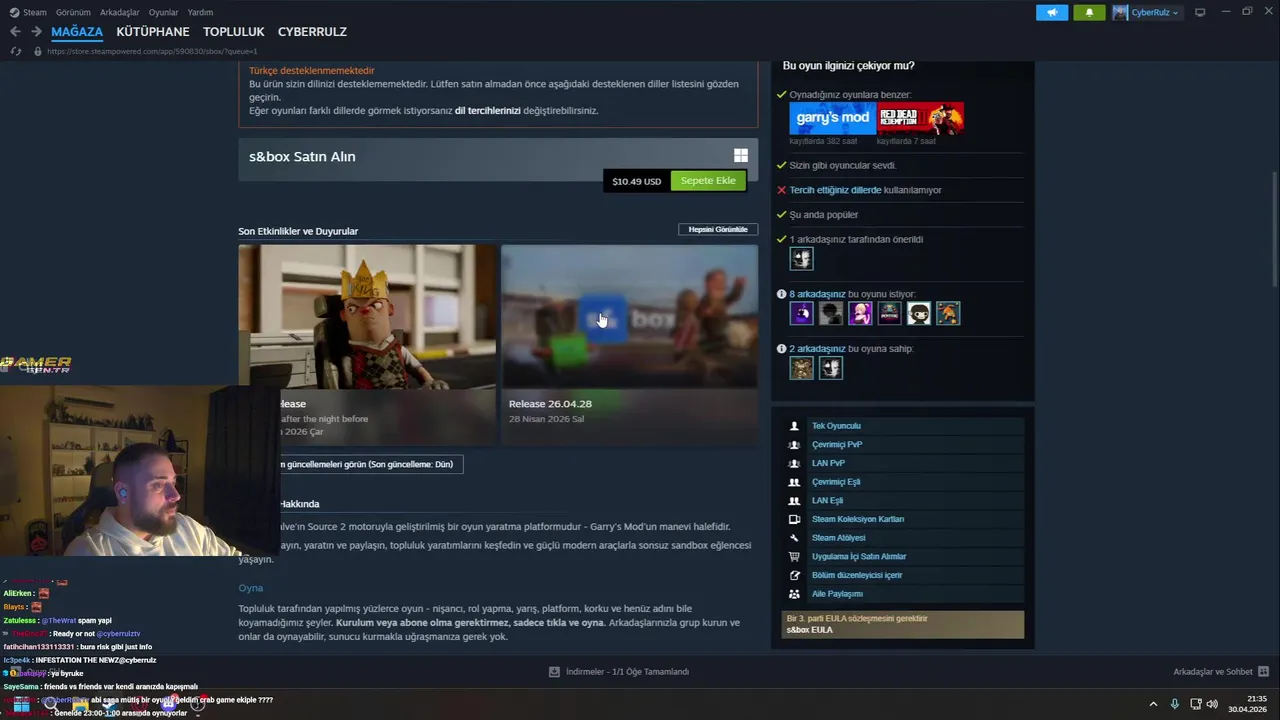The height and width of the screenshot is (720, 1280).
Task: Open the Yardım menu
Action: (200, 12)
